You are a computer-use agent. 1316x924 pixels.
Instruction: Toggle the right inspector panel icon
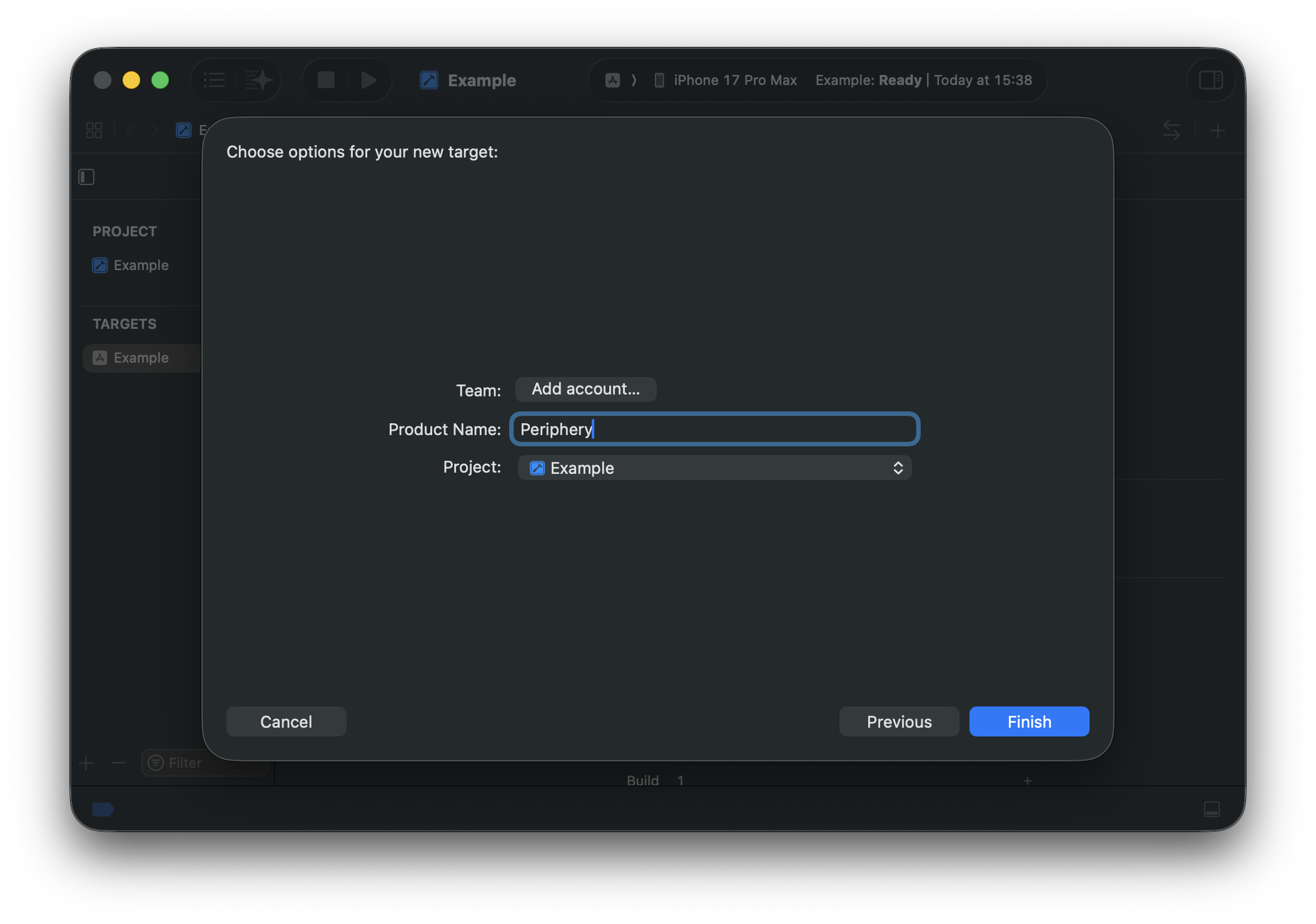point(1210,80)
